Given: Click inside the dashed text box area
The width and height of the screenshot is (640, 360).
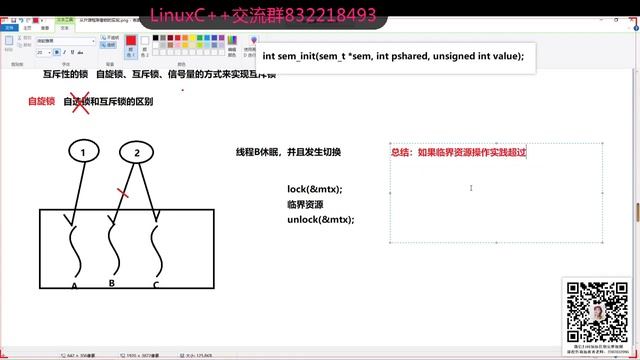Looking at the screenshot, I should point(496,193).
